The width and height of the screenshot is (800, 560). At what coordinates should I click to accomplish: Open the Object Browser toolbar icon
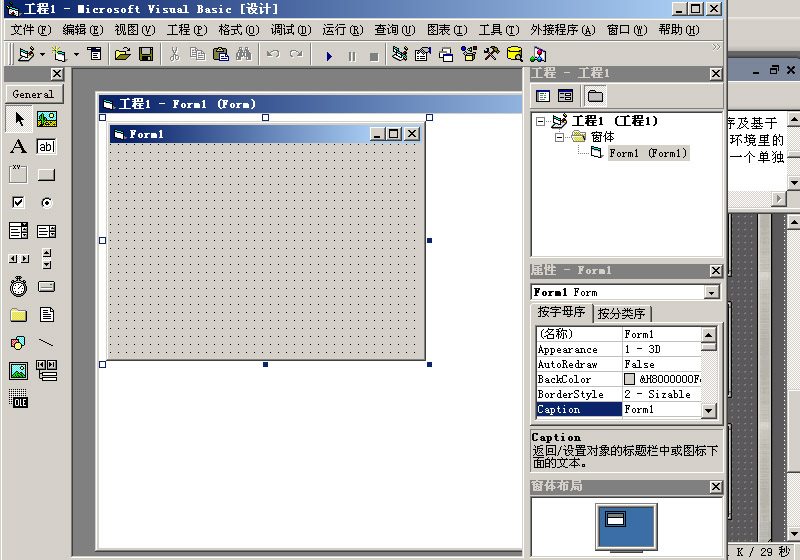[469, 54]
